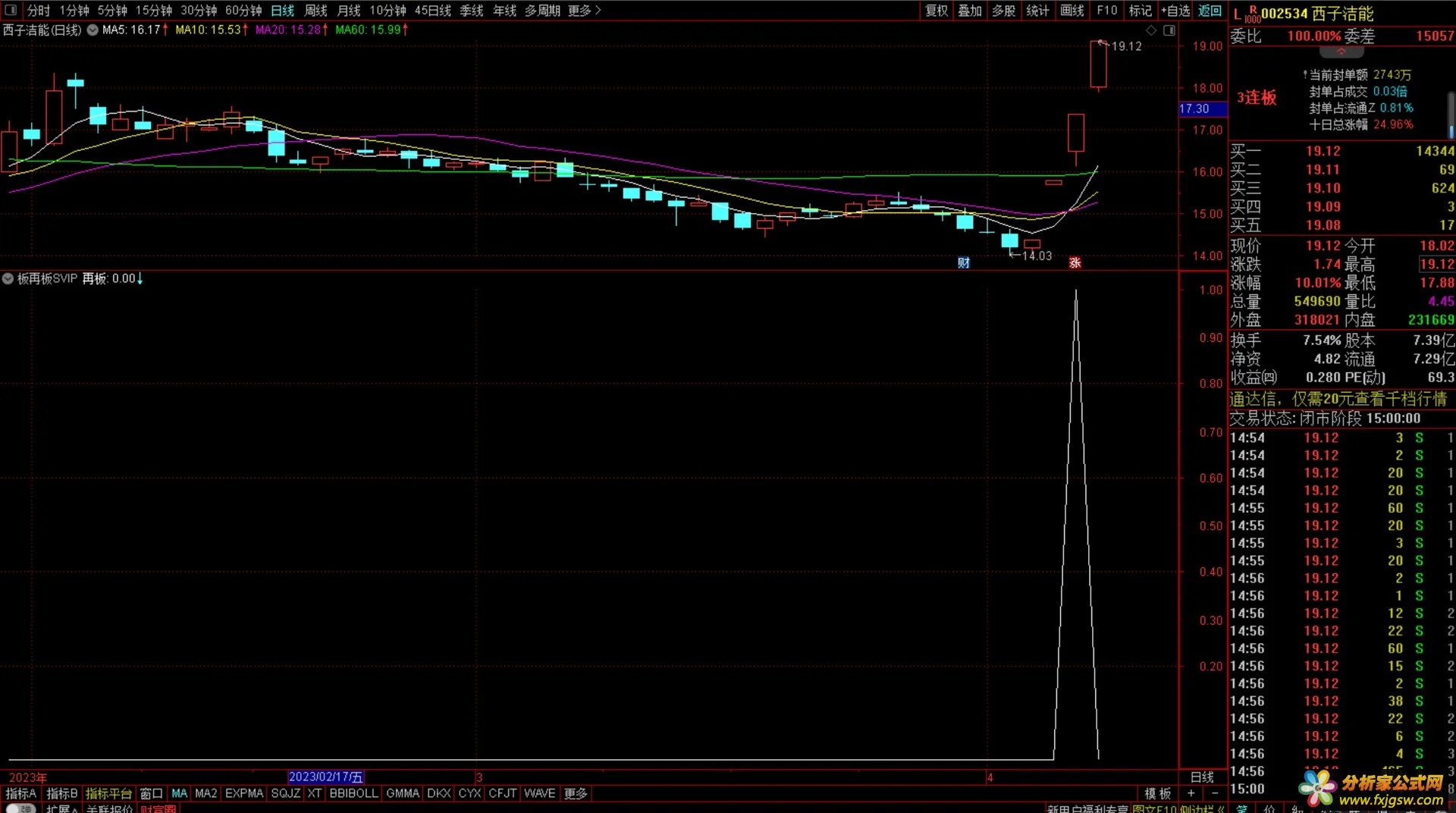Click the 叠加 overlay button
This screenshot has width=1456, height=813.
point(970,11)
